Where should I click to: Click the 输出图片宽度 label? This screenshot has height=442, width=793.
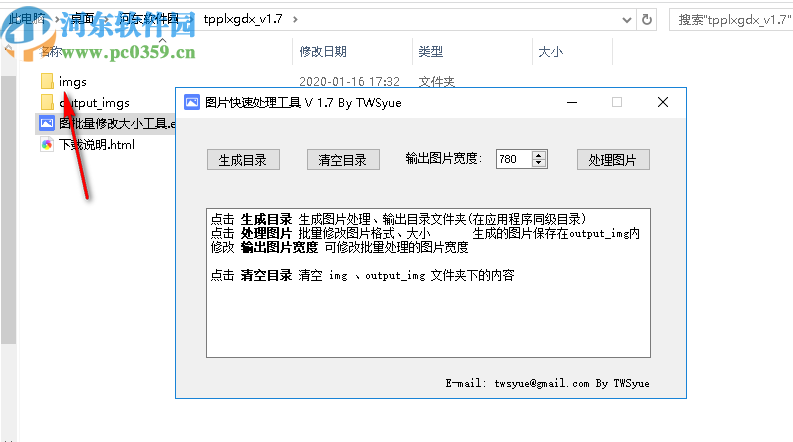(x=444, y=159)
